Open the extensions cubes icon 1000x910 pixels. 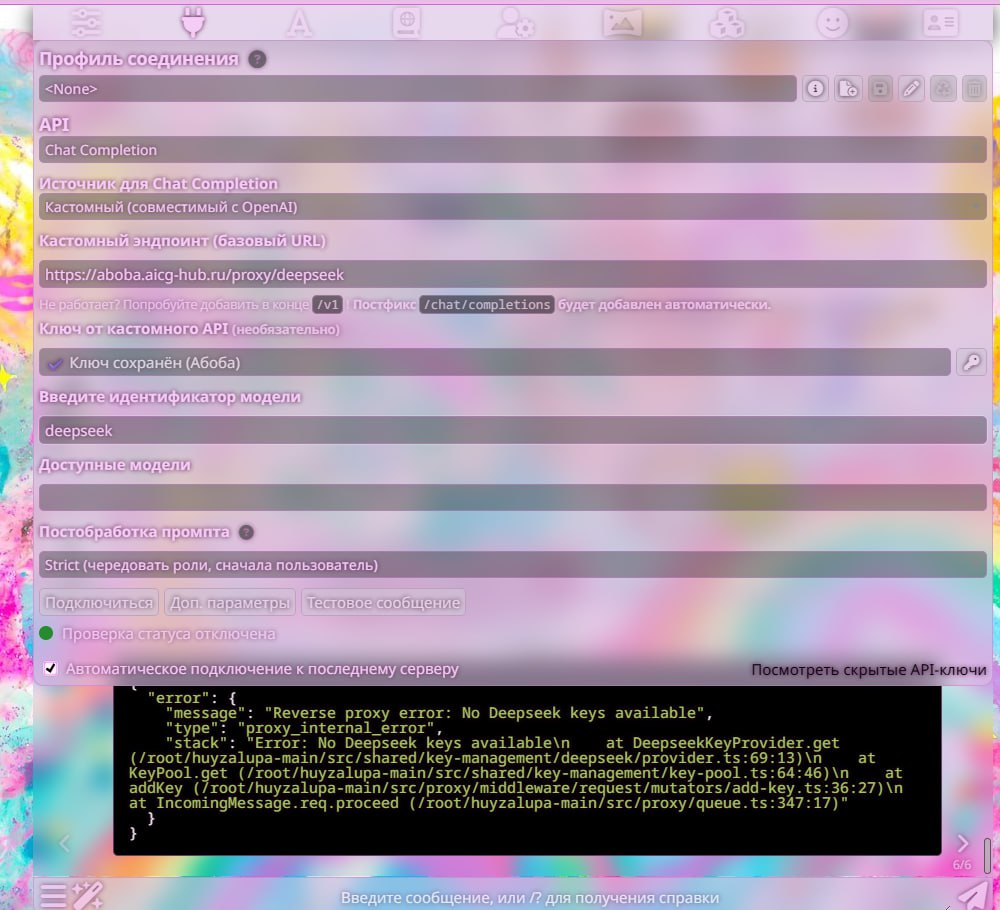(x=727, y=24)
